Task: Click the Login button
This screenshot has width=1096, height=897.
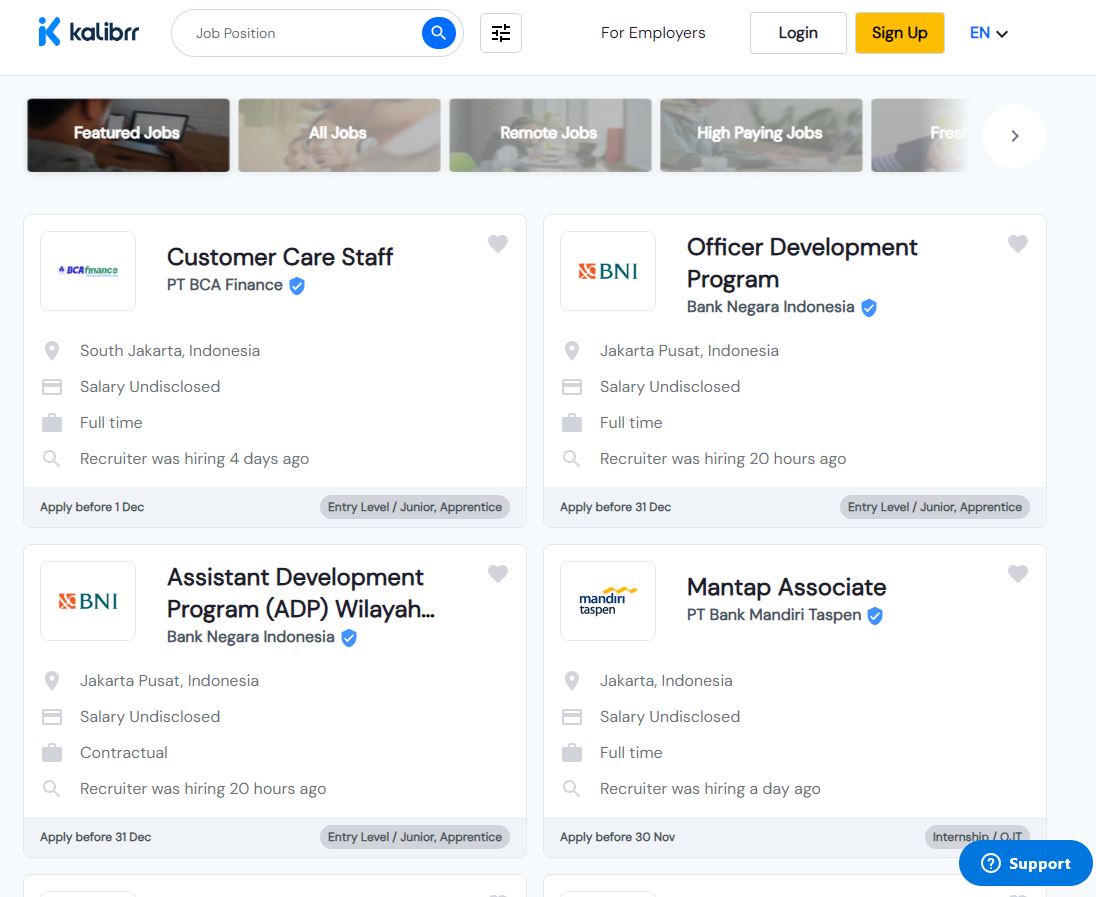Action: tap(798, 33)
